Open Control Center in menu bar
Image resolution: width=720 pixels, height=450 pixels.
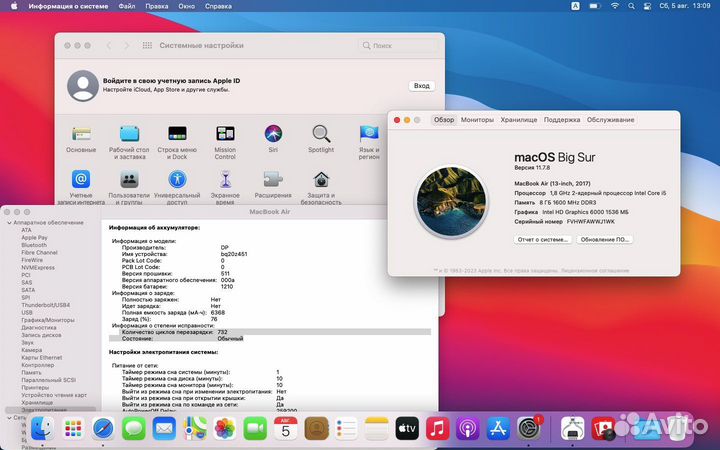tap(647, 6)
